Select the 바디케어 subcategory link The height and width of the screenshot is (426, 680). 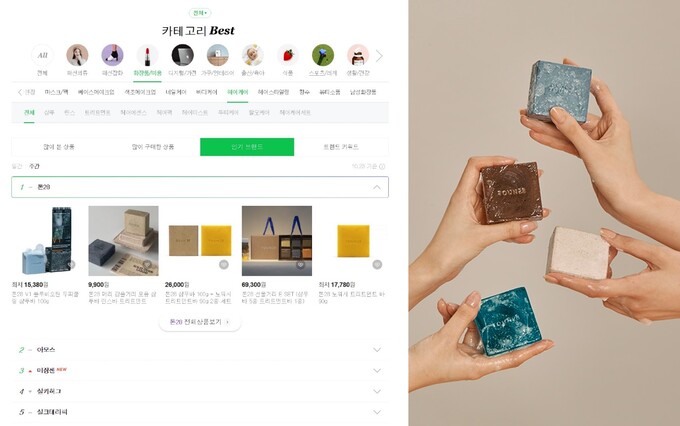[206, 92]
